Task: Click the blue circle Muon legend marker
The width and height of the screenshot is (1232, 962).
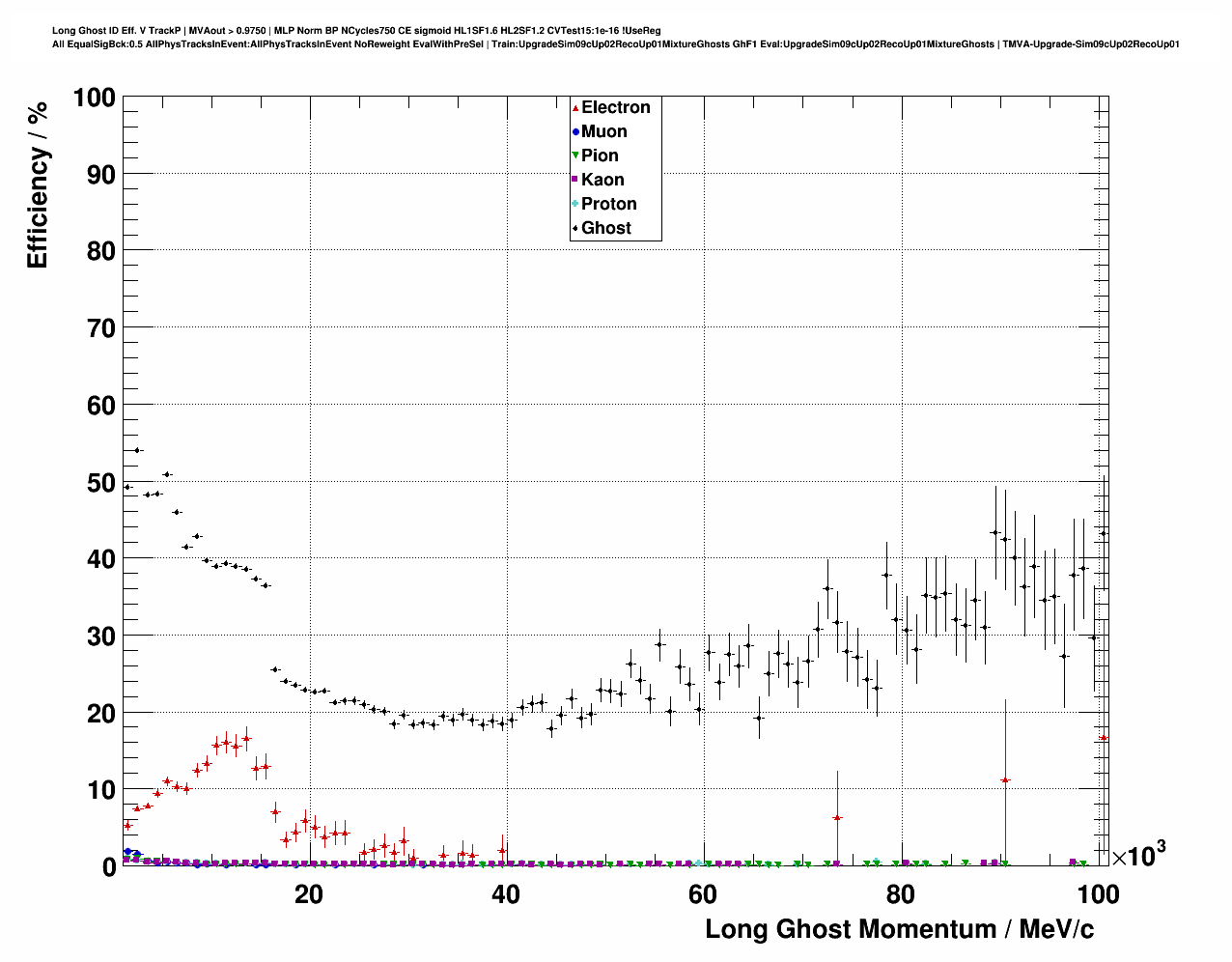Action: coord(575,132)
